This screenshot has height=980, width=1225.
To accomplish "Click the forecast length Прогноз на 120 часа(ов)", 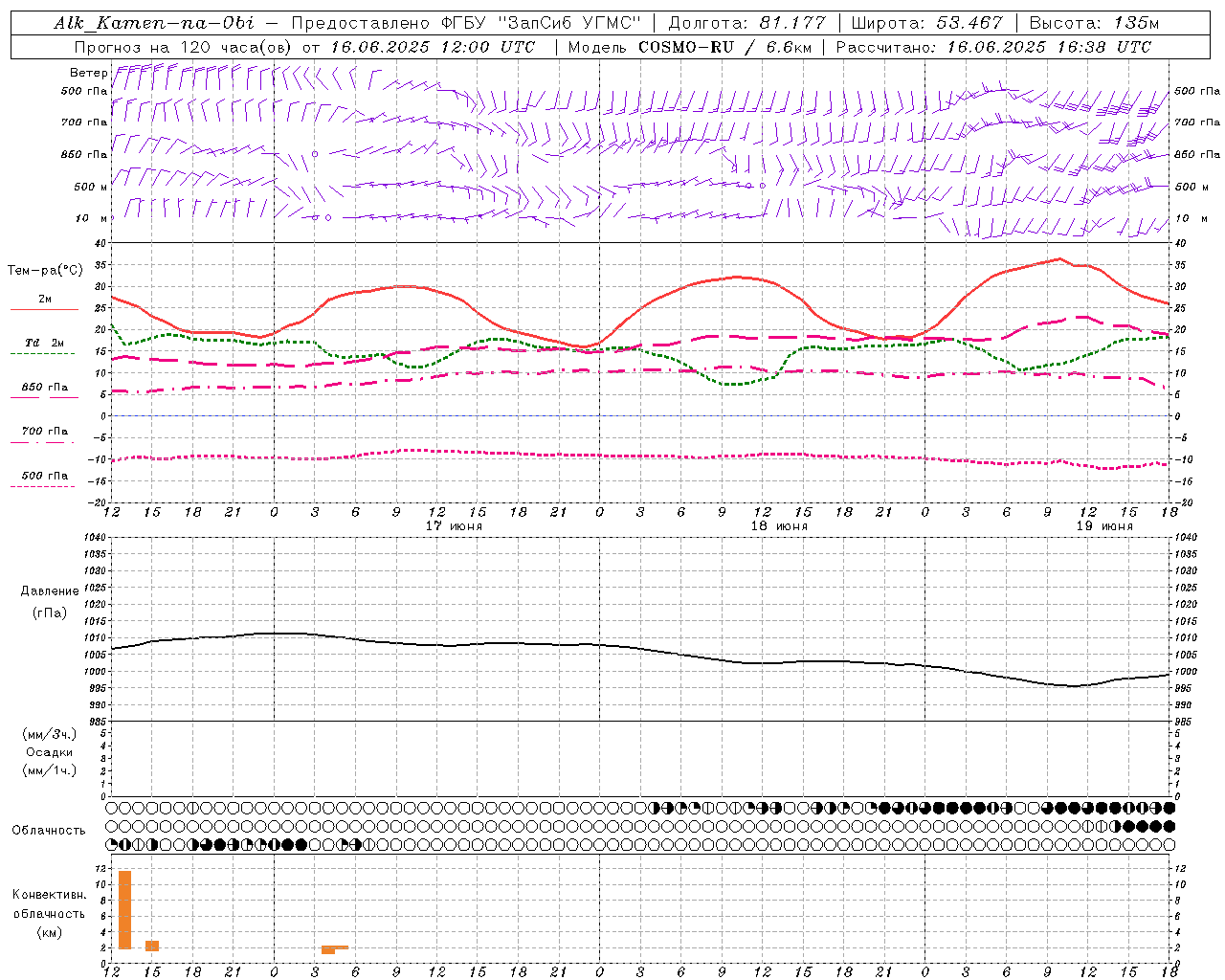I will pyautogui.click(x=184, y=47).
